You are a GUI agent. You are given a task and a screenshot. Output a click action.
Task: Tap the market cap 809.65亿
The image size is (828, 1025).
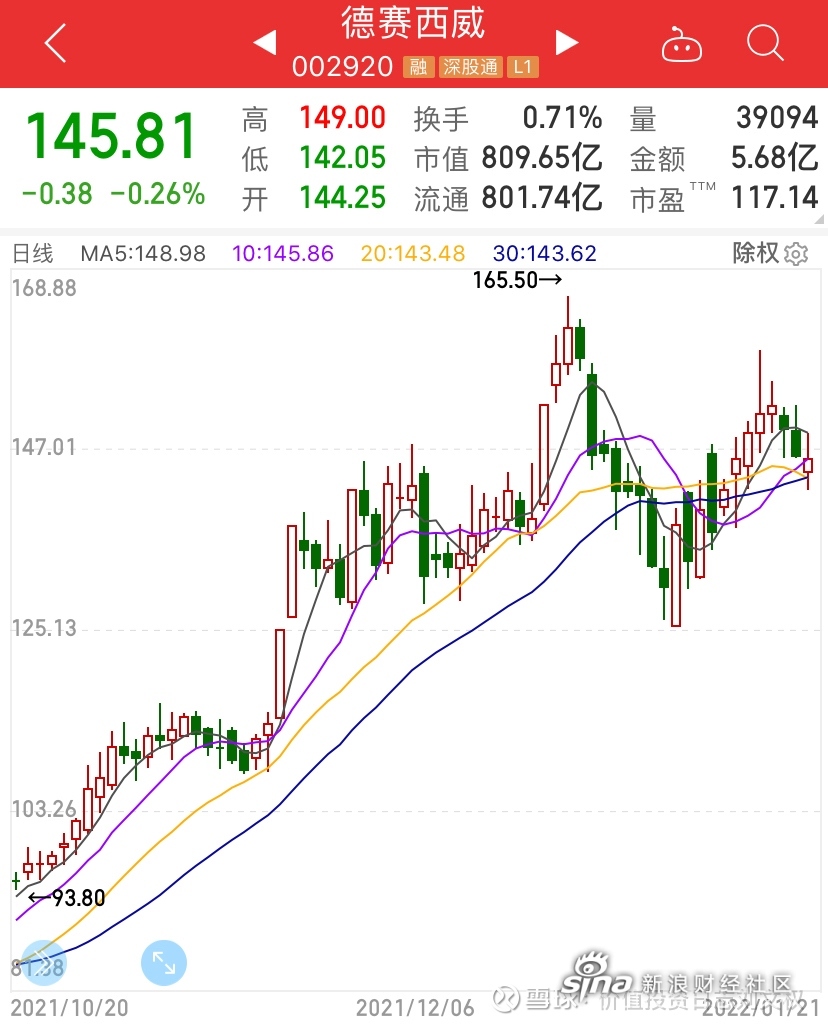click(x=542, y=158)
